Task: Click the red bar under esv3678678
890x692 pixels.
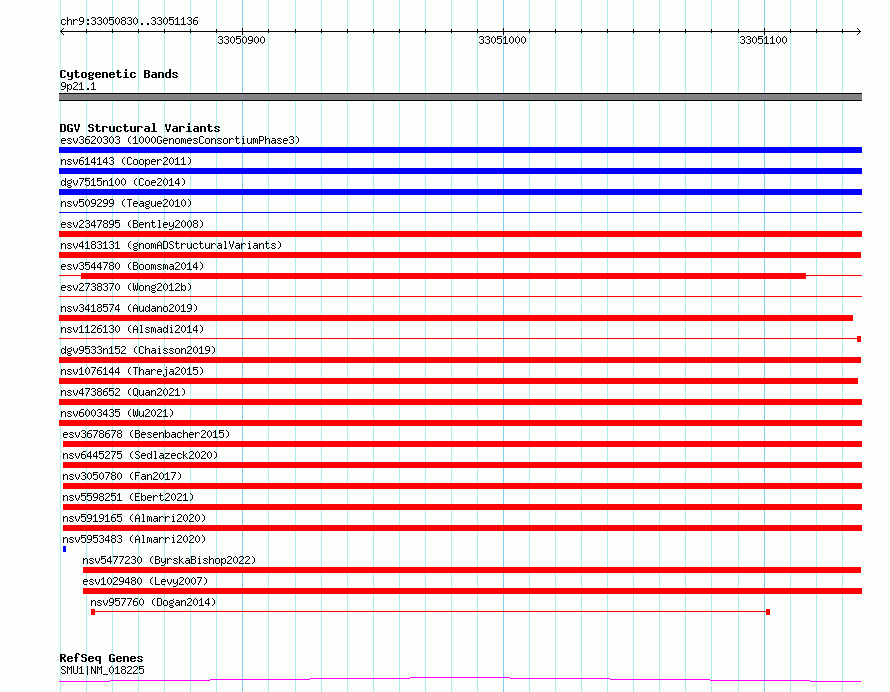Action: (x=462, y=444)
